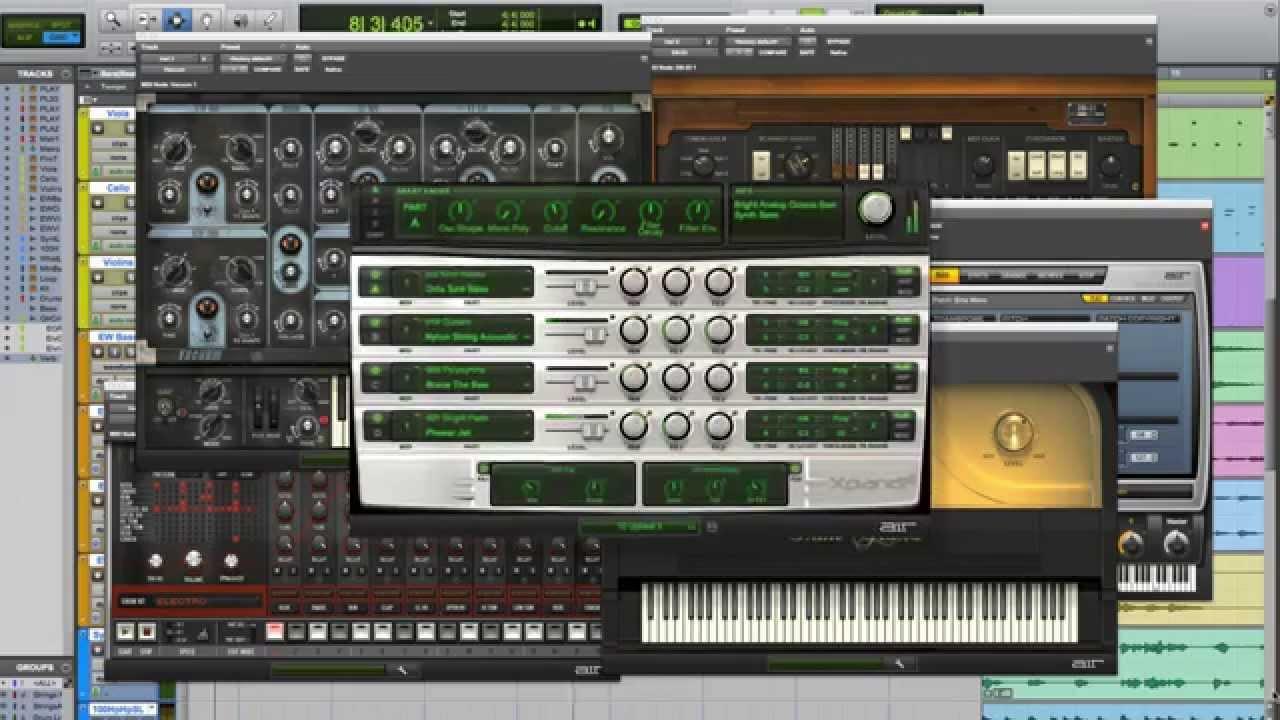The image size is (1280, 720).
Task: Click the Compare button in the plugin header
Action: [x=267, y=69]
